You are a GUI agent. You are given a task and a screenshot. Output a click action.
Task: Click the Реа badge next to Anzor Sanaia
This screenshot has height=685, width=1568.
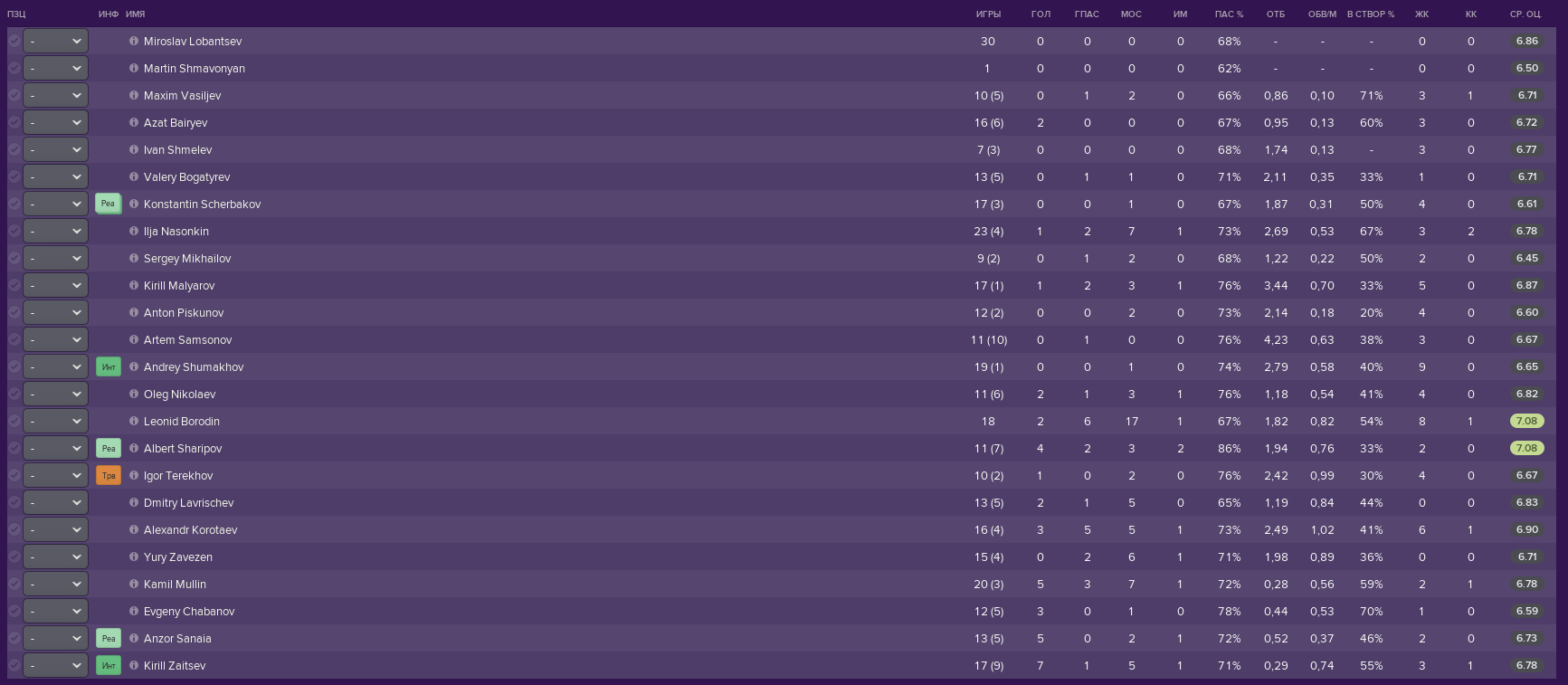coord(109,638)
